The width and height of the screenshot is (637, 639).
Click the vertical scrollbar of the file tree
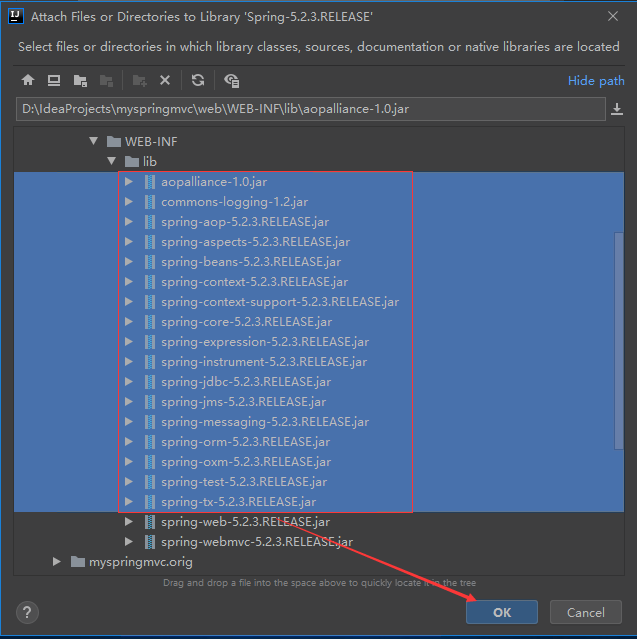[619, 341]
